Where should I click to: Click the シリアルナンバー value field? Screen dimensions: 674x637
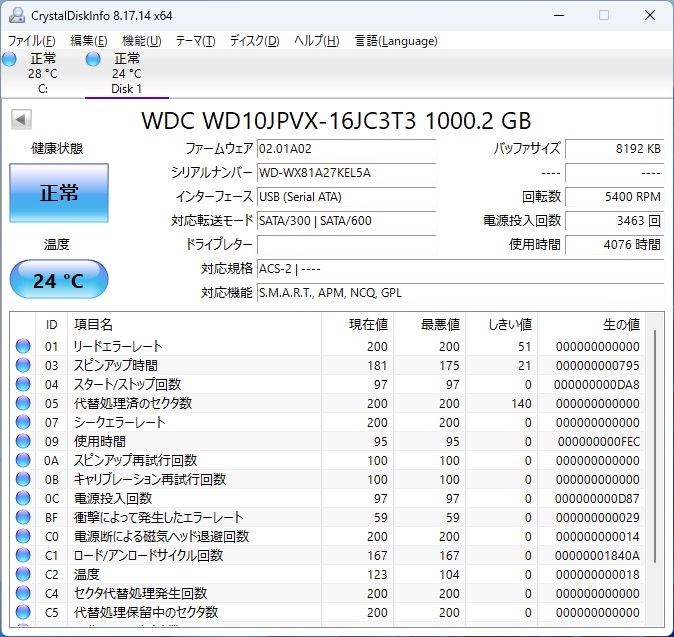tap(346, 172)
